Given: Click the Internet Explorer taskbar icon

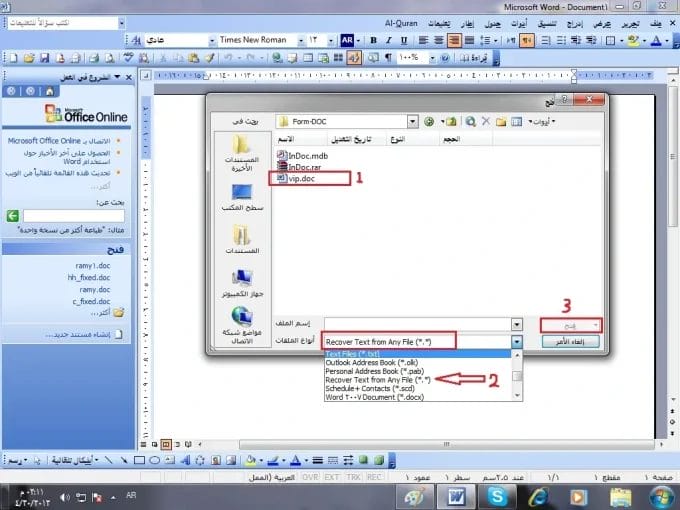Looking at the screenshot, I should click(x=539, y=496).
